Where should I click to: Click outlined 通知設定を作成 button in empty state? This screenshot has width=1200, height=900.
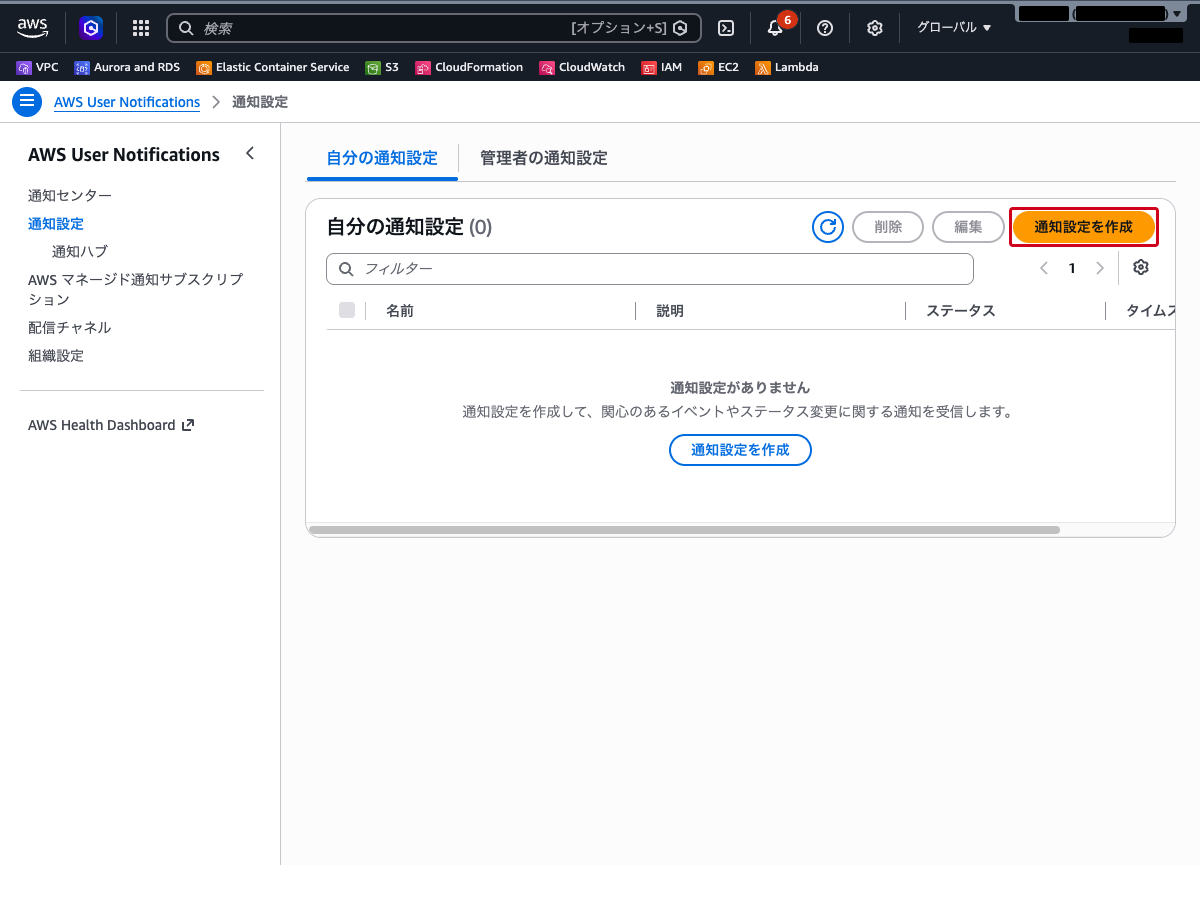point(740,450)
